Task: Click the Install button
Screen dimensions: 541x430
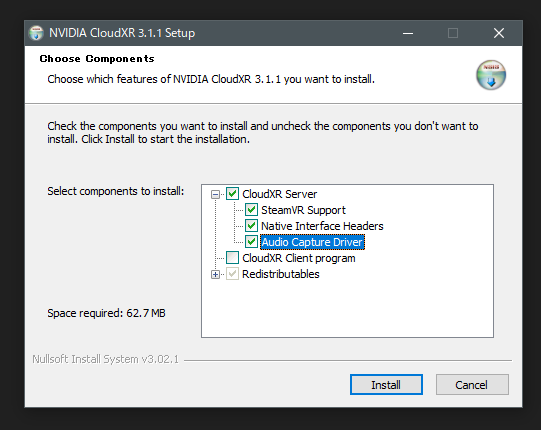Action: tap(386, 384)
